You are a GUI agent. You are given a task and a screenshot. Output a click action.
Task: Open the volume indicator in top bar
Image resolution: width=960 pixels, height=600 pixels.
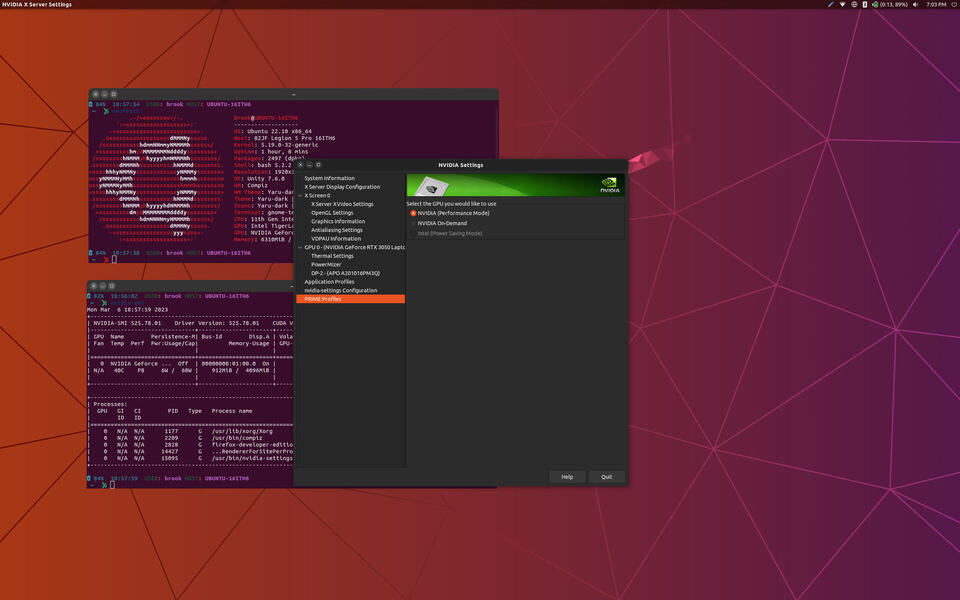point(916,4)
